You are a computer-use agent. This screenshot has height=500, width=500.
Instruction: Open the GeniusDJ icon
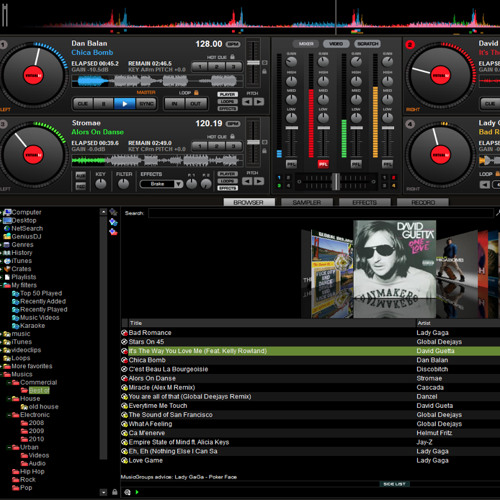[x=7, y=236]
